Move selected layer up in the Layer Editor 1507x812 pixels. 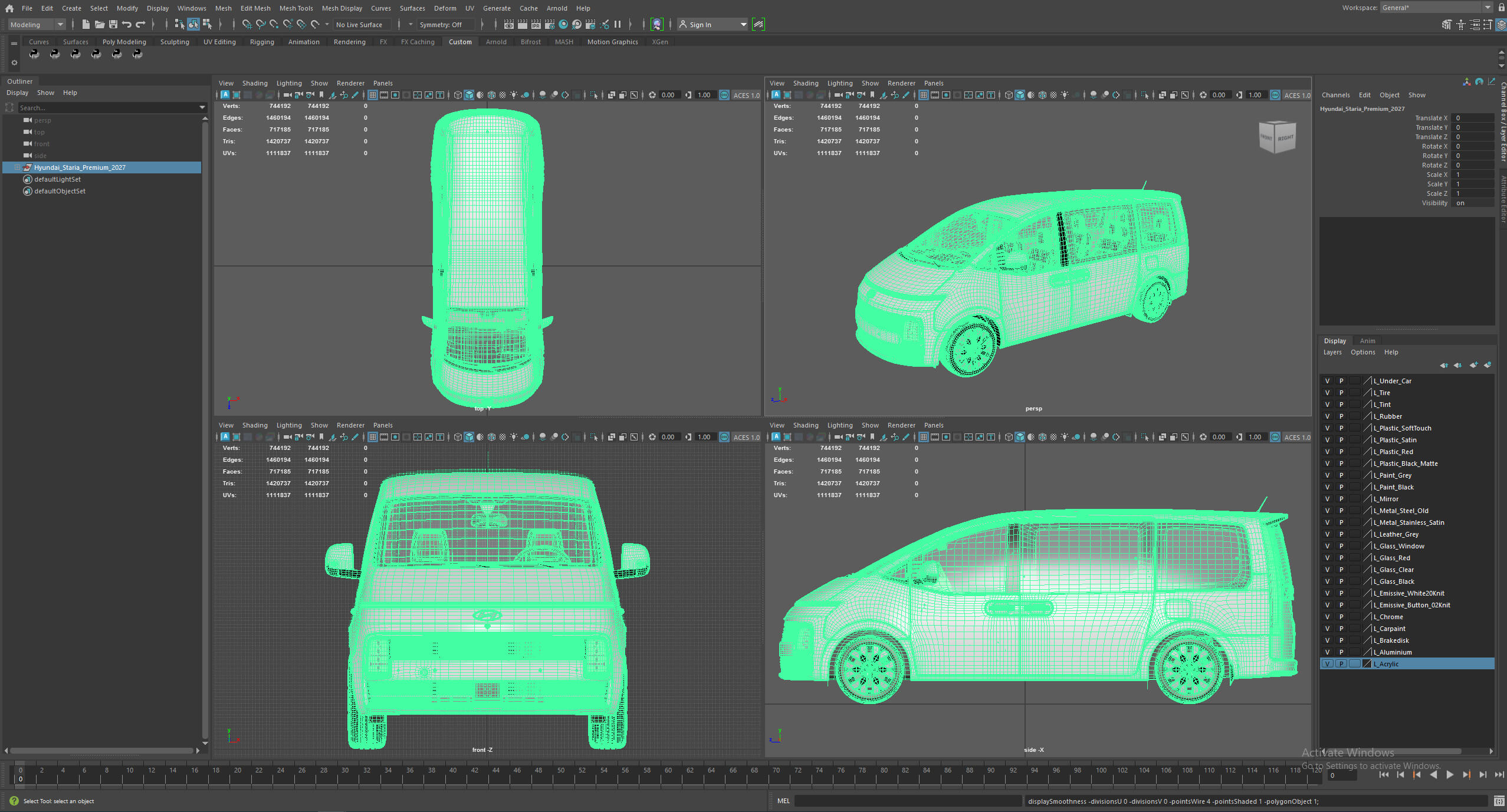[x=1443, y=365]
